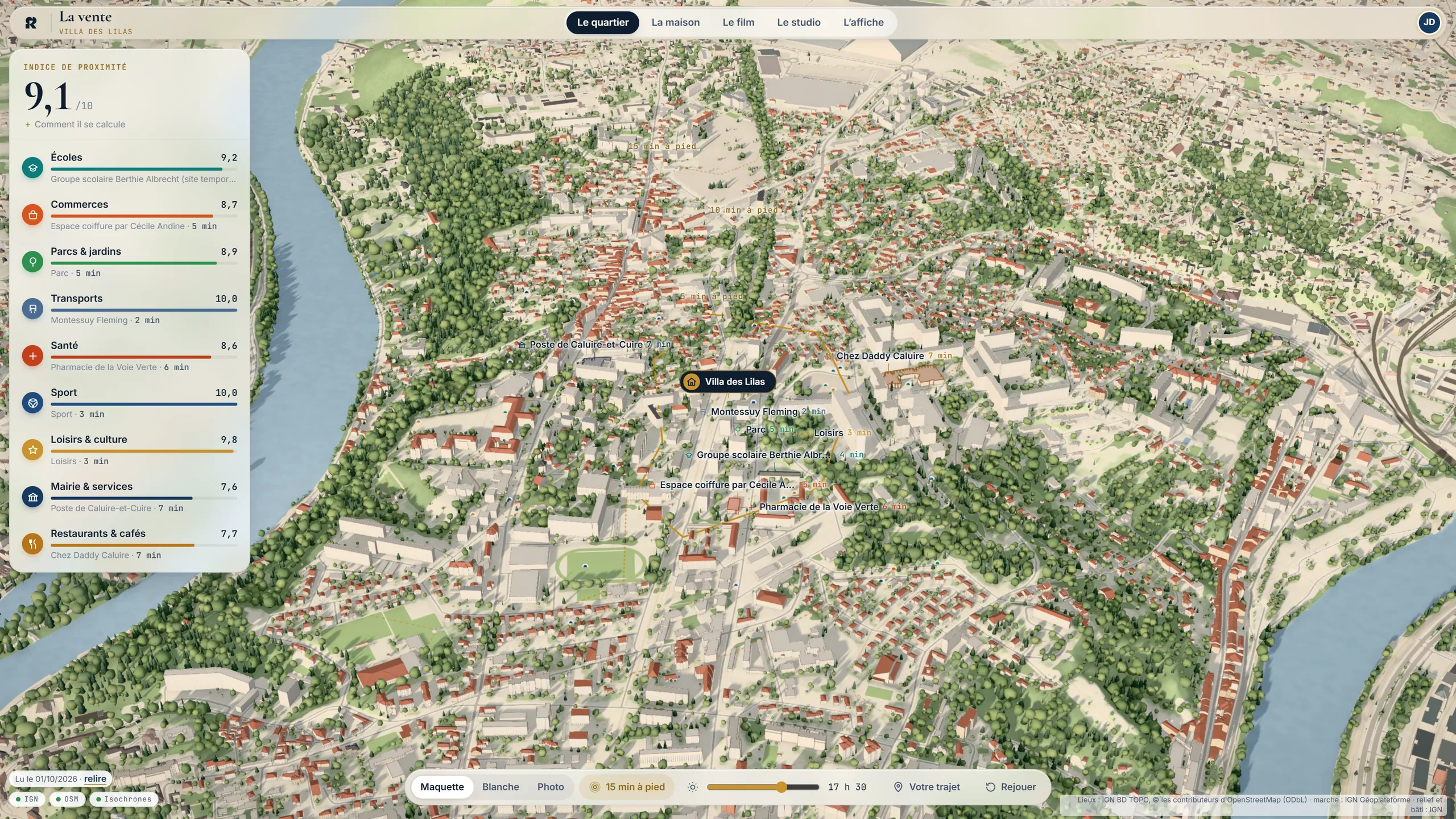Click the Poste de Caluire-et-Cuire map marker icon
The width and height of the screenshot is (1456, 819).
point(522,345)
